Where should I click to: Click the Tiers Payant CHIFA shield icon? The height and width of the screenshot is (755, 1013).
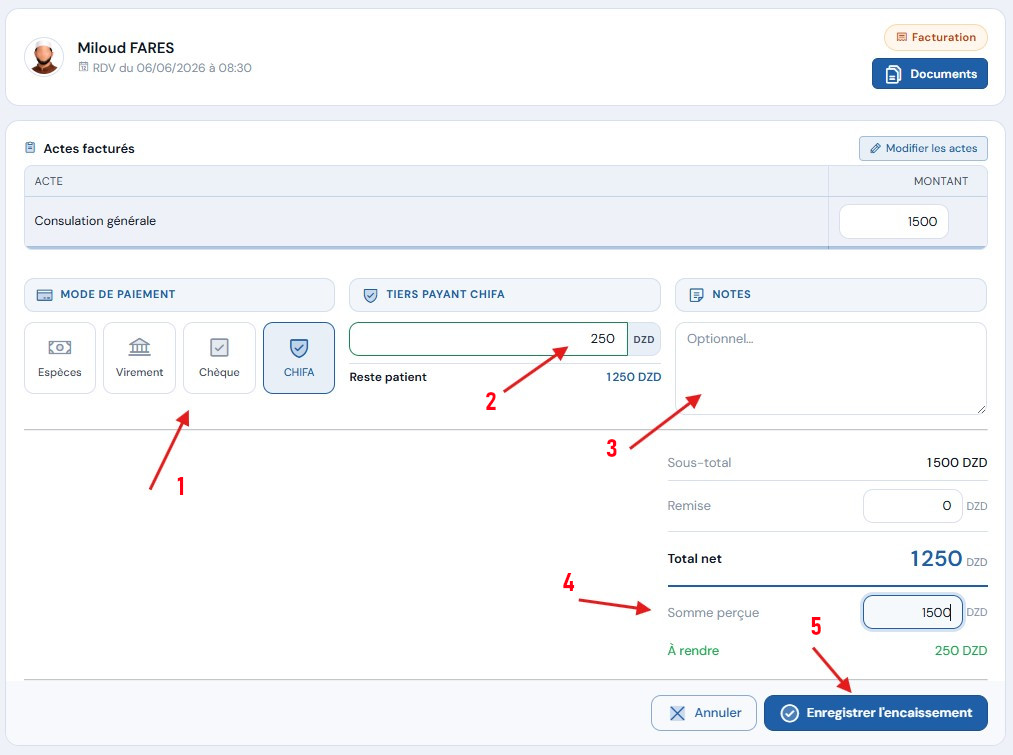point(370,295)
